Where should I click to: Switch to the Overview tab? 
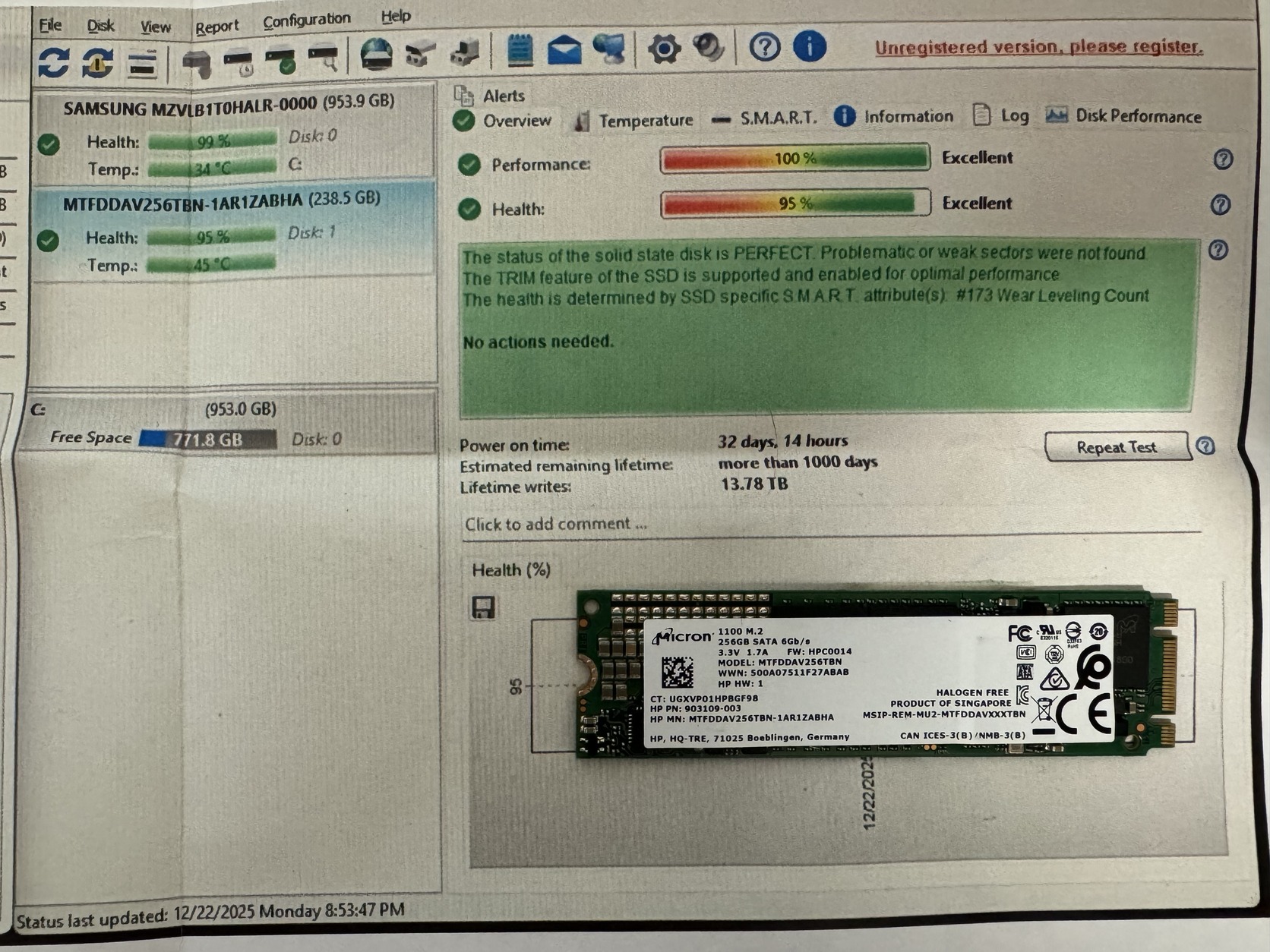(x=503, y=121)
